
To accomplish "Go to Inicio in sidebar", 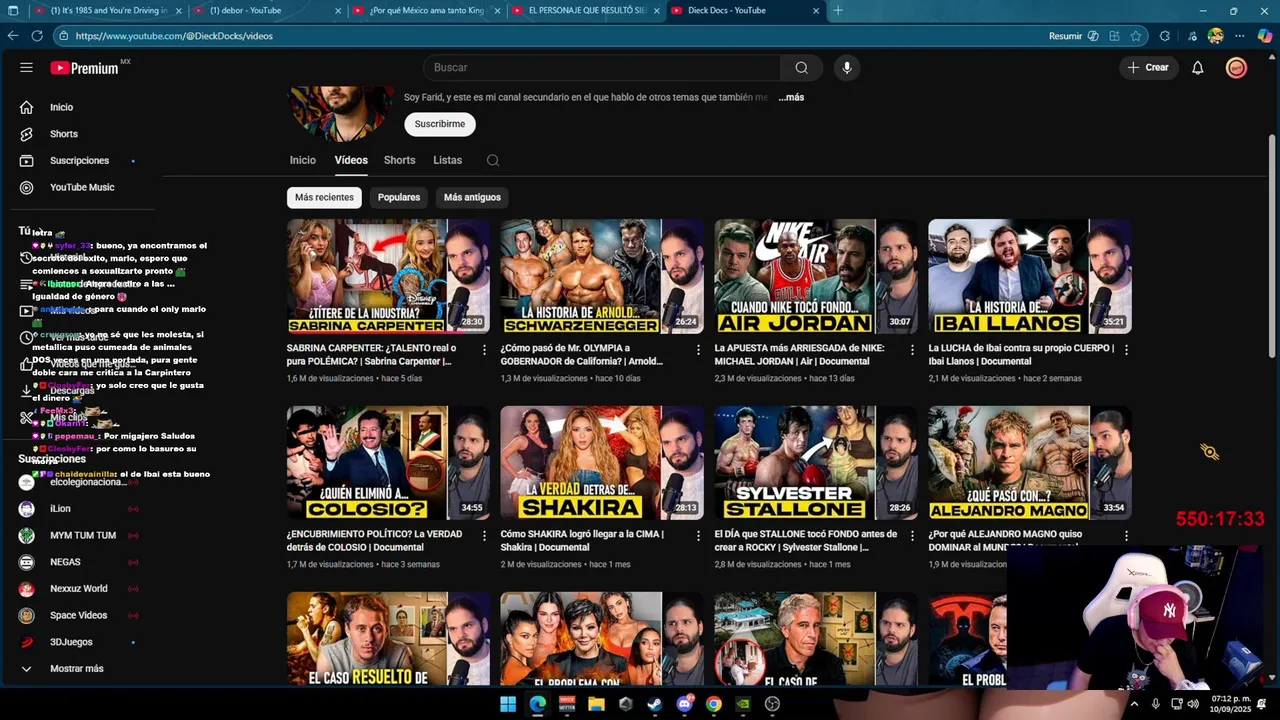I will pos(61,107).
